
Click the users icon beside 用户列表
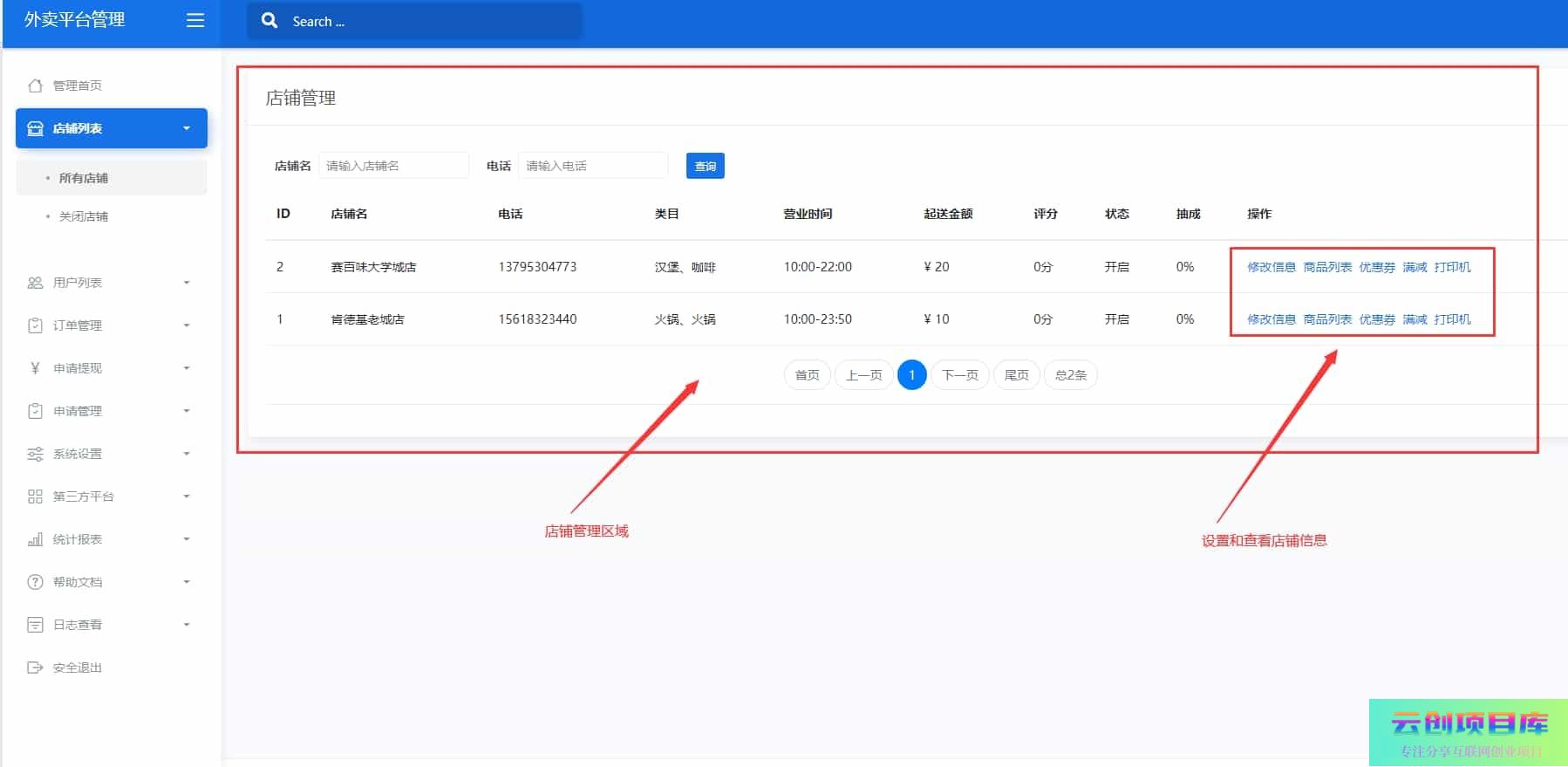point(35,283)
